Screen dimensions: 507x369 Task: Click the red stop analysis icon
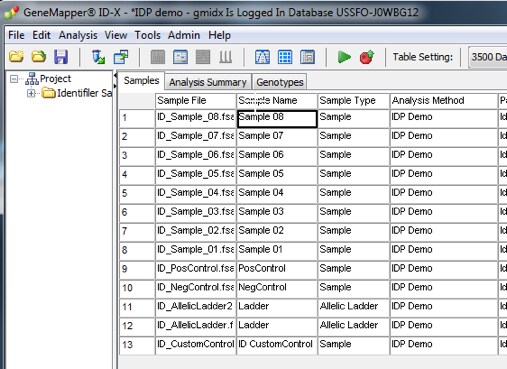367,57
